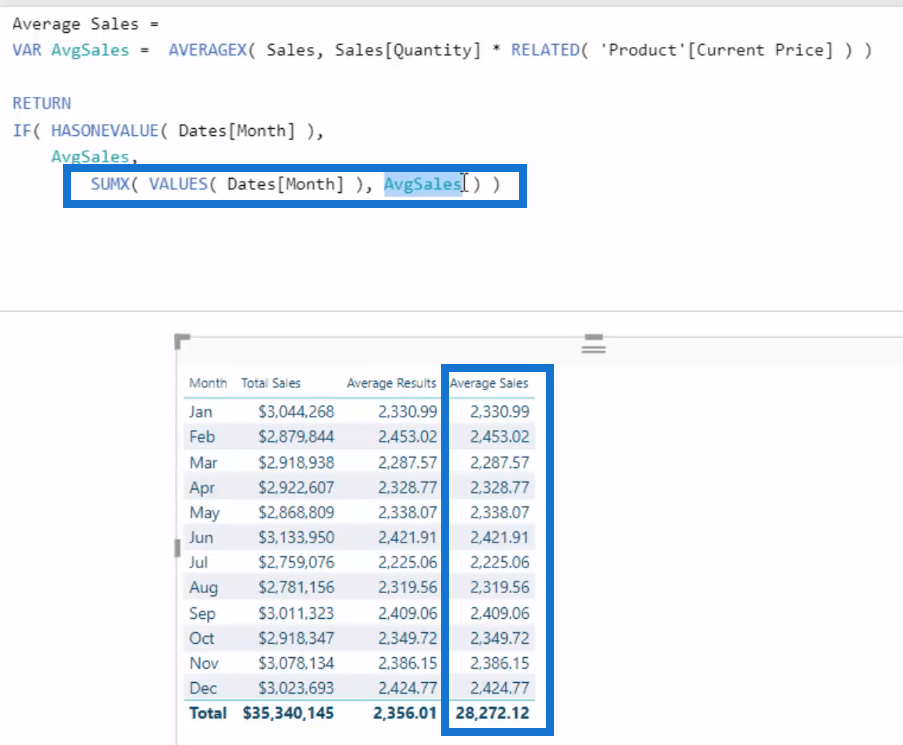Click the RETURN keyword in the formula
Viewport: 903px width, 745px height.
pyautogui.click(x=42, y=104)
